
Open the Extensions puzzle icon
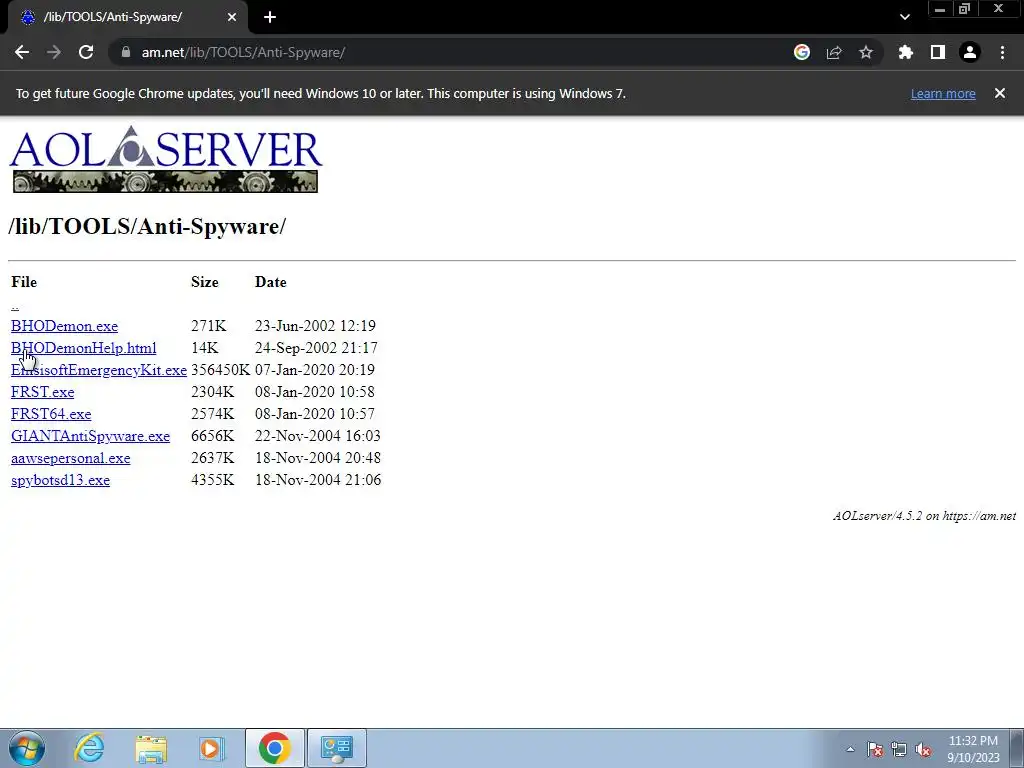click(x=905, y=52)
